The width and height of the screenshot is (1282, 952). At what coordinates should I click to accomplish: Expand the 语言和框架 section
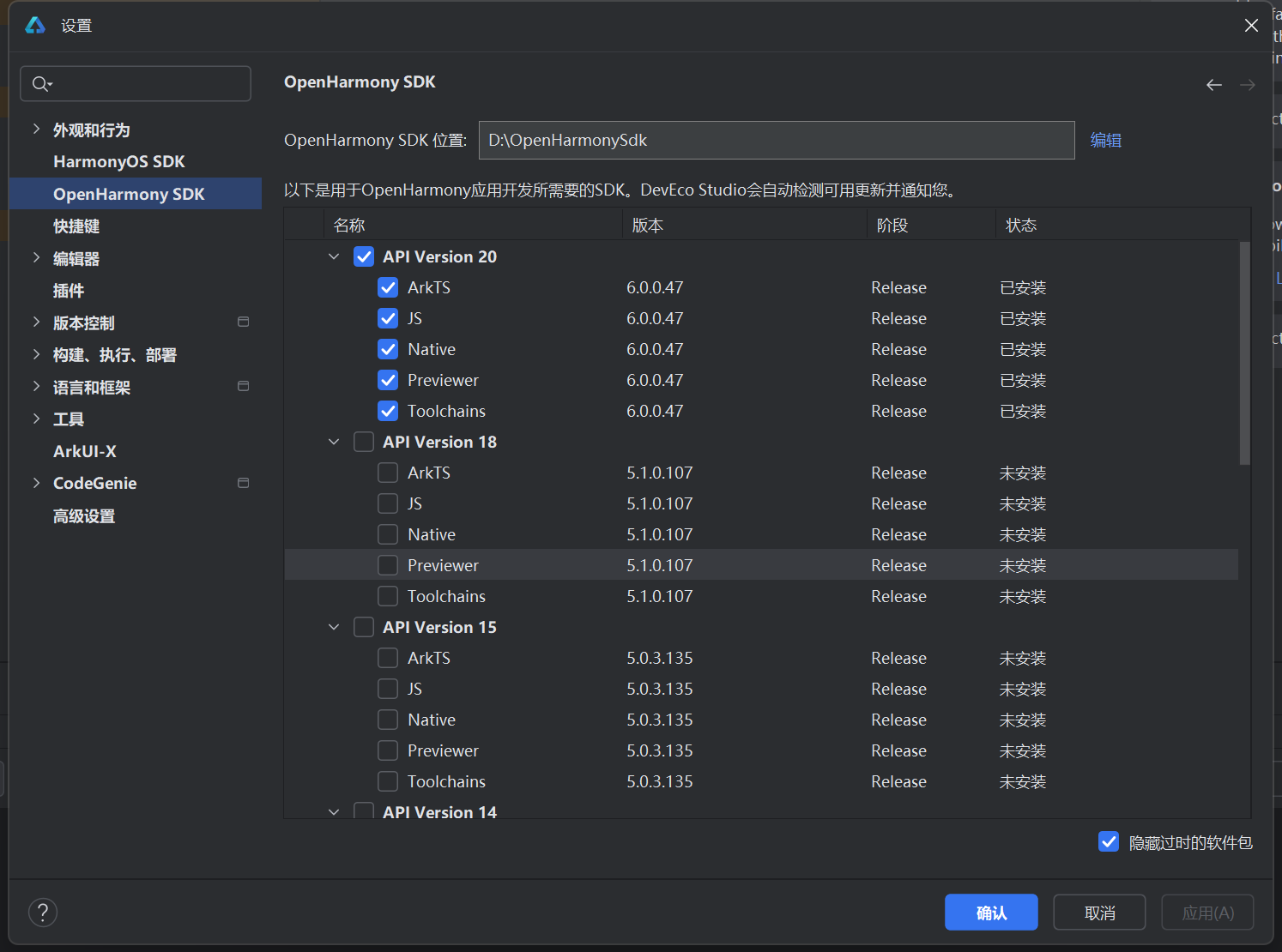pos(36,387)
